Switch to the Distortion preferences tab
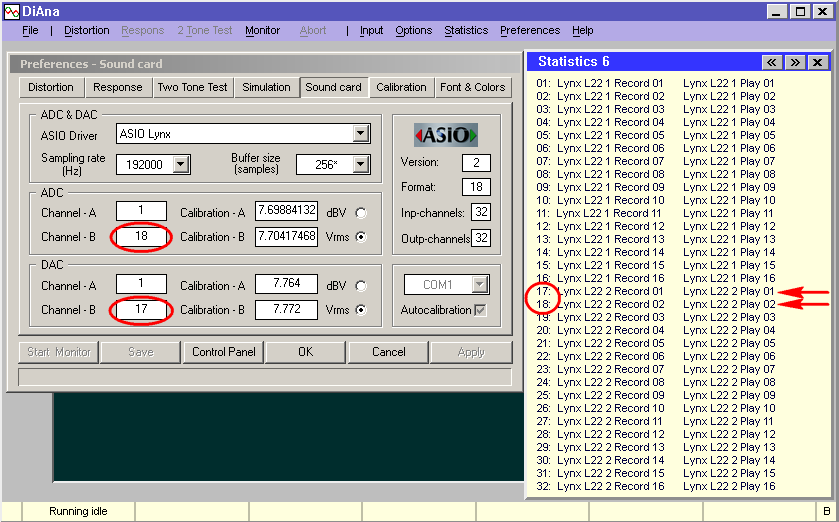This screenshot has height=522, width=839. click(x=51, y=87)
